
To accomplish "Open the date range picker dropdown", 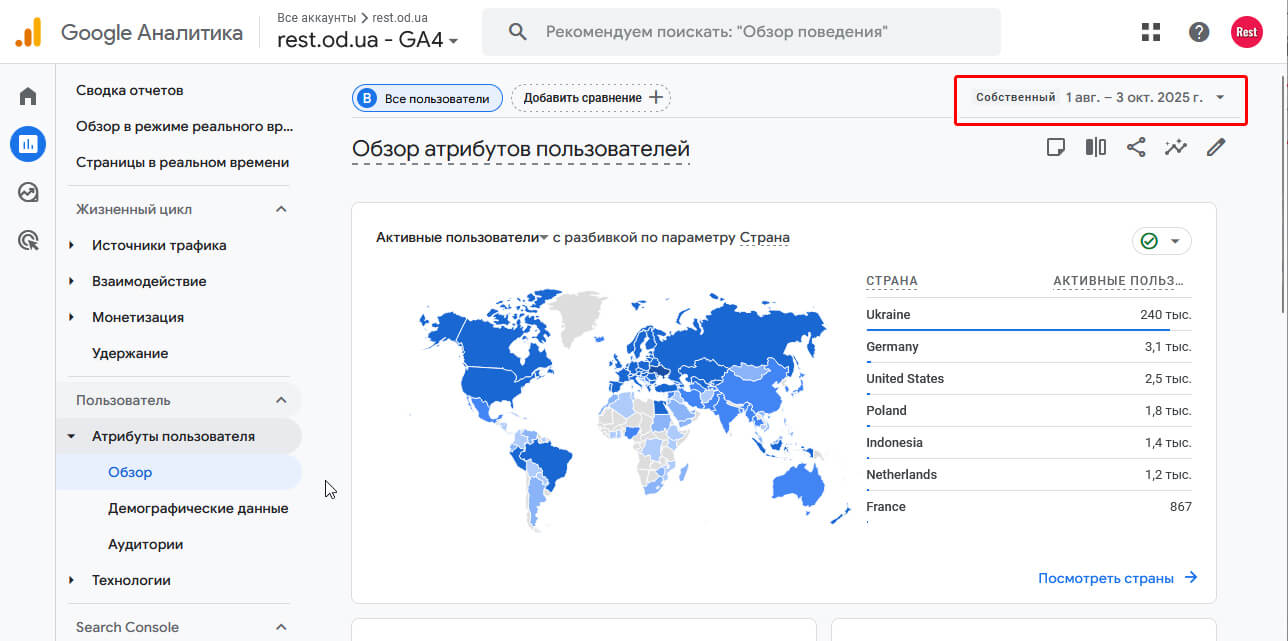I will (x=1101, y=98).
